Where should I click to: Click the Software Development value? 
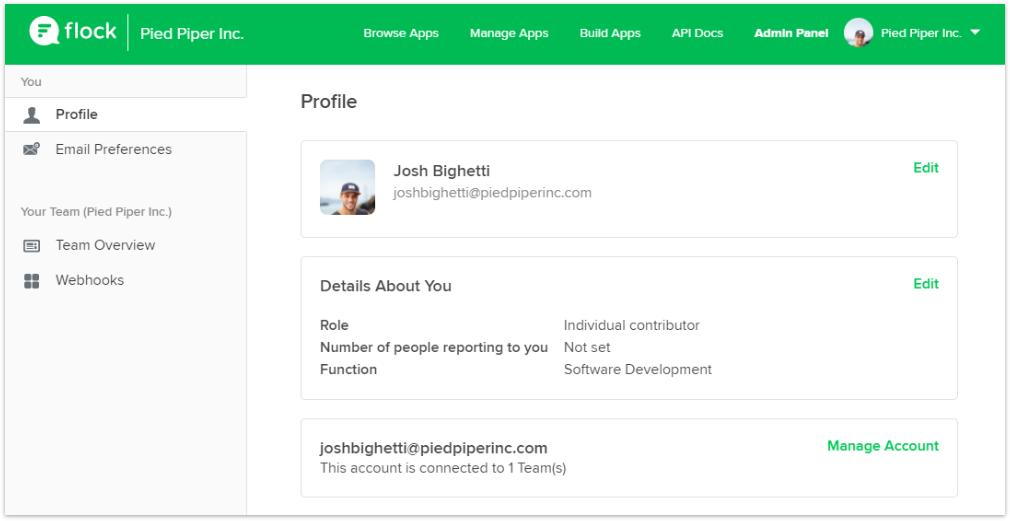638,370
